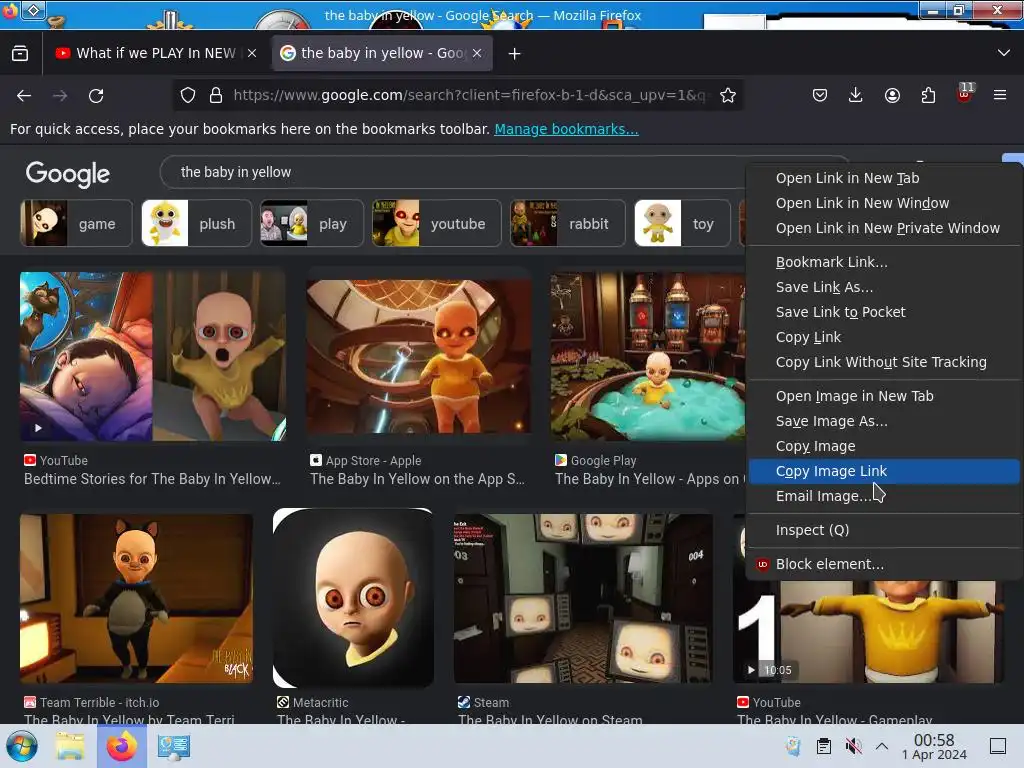Click the Firefox taskbar icon
Screen dimensions: 1024x768
pyautogui.click(x=121, y=746)
